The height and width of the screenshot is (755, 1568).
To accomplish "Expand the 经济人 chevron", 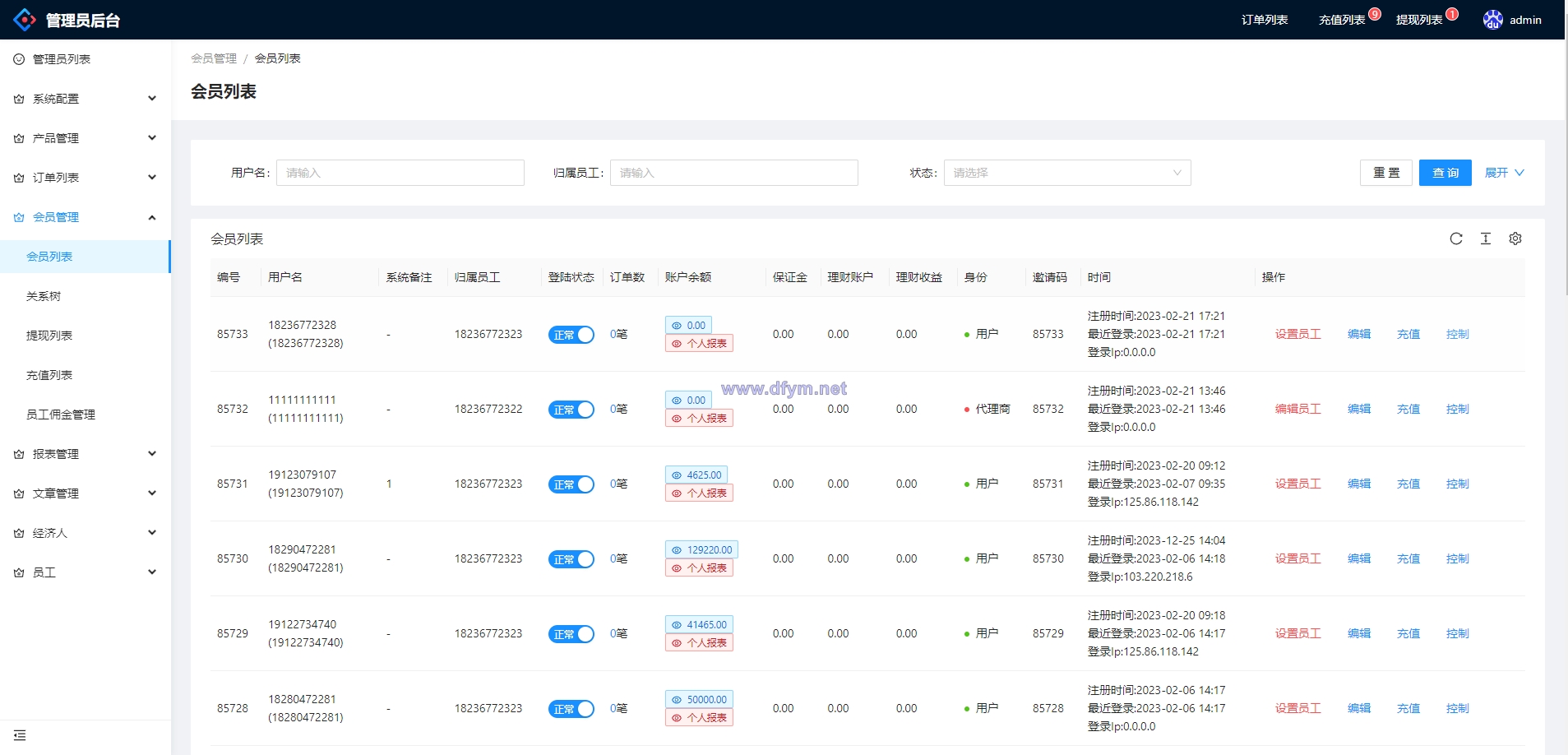I will 152,533.
